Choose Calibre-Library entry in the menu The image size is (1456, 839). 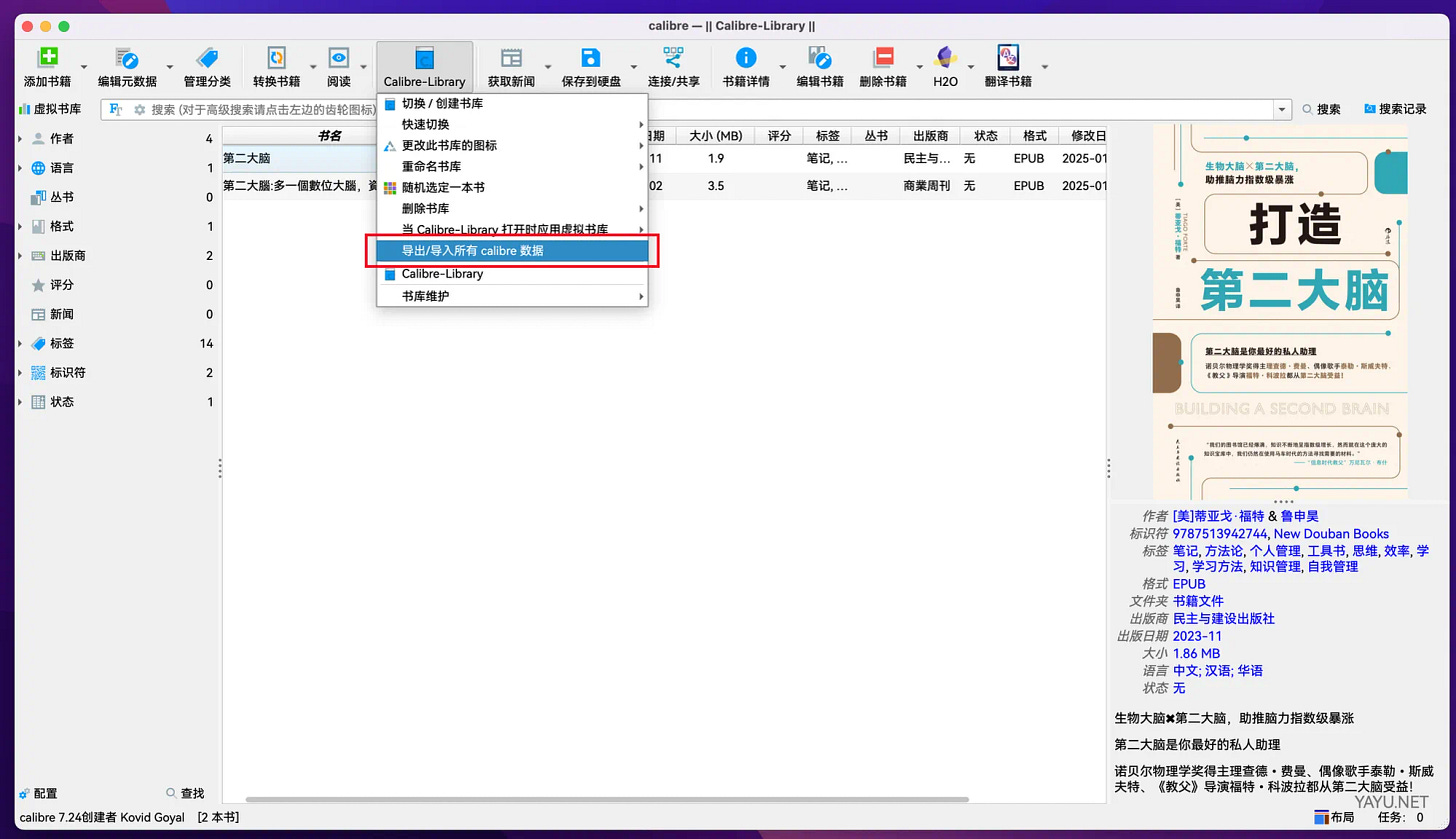click(512, 274)
